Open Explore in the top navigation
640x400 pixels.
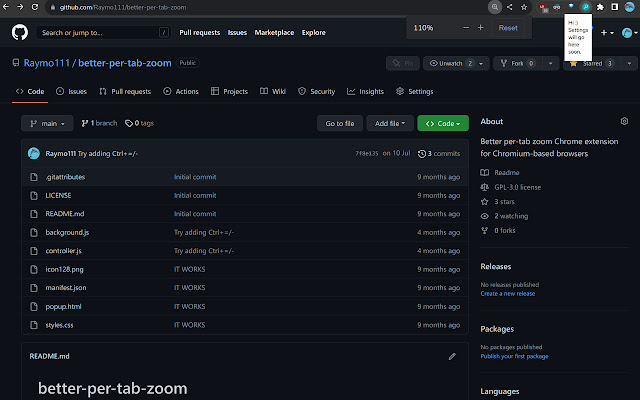pyautogui.click(x=313, y=33)
